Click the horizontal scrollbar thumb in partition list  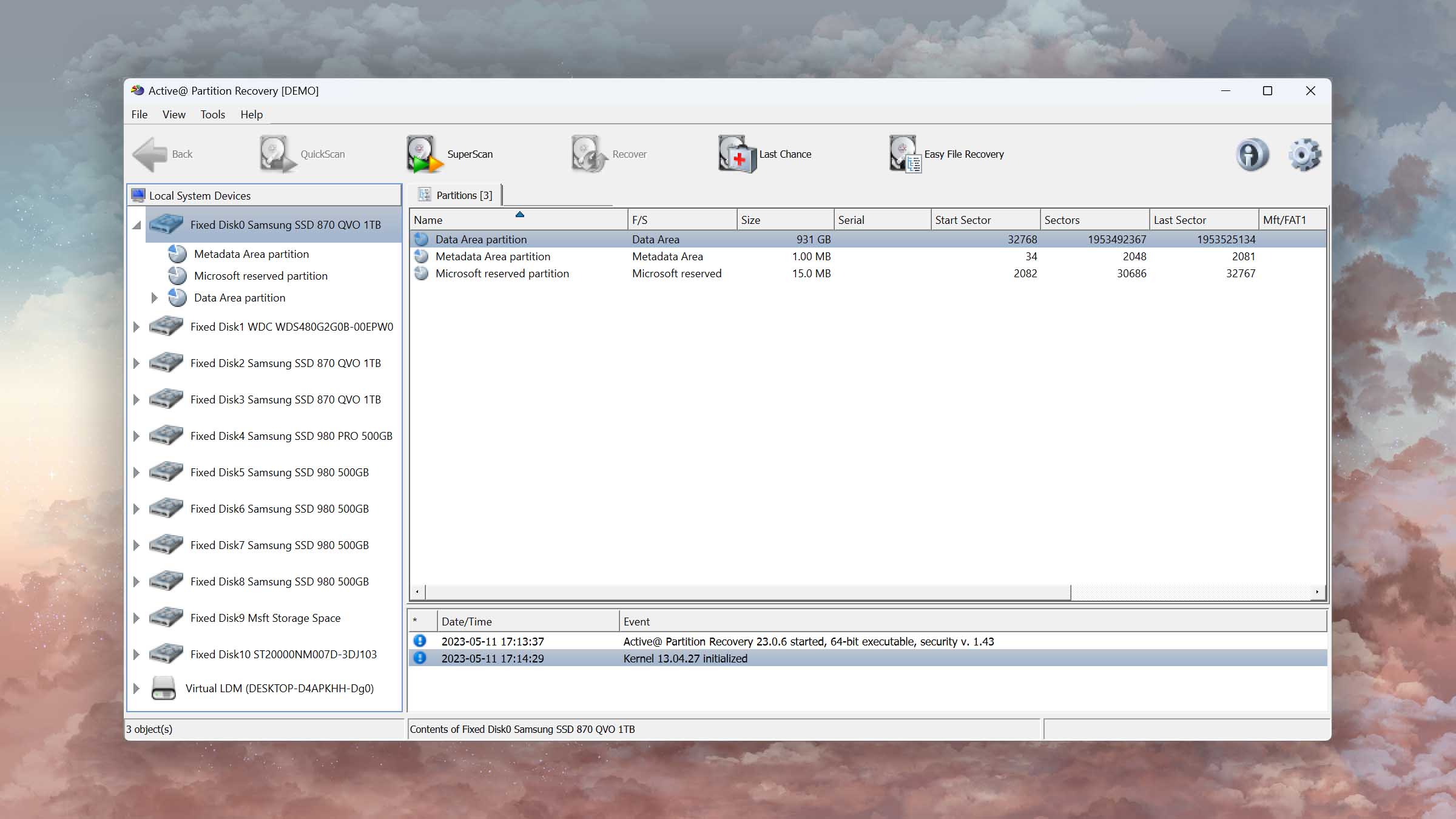click(x=748, y=591)
